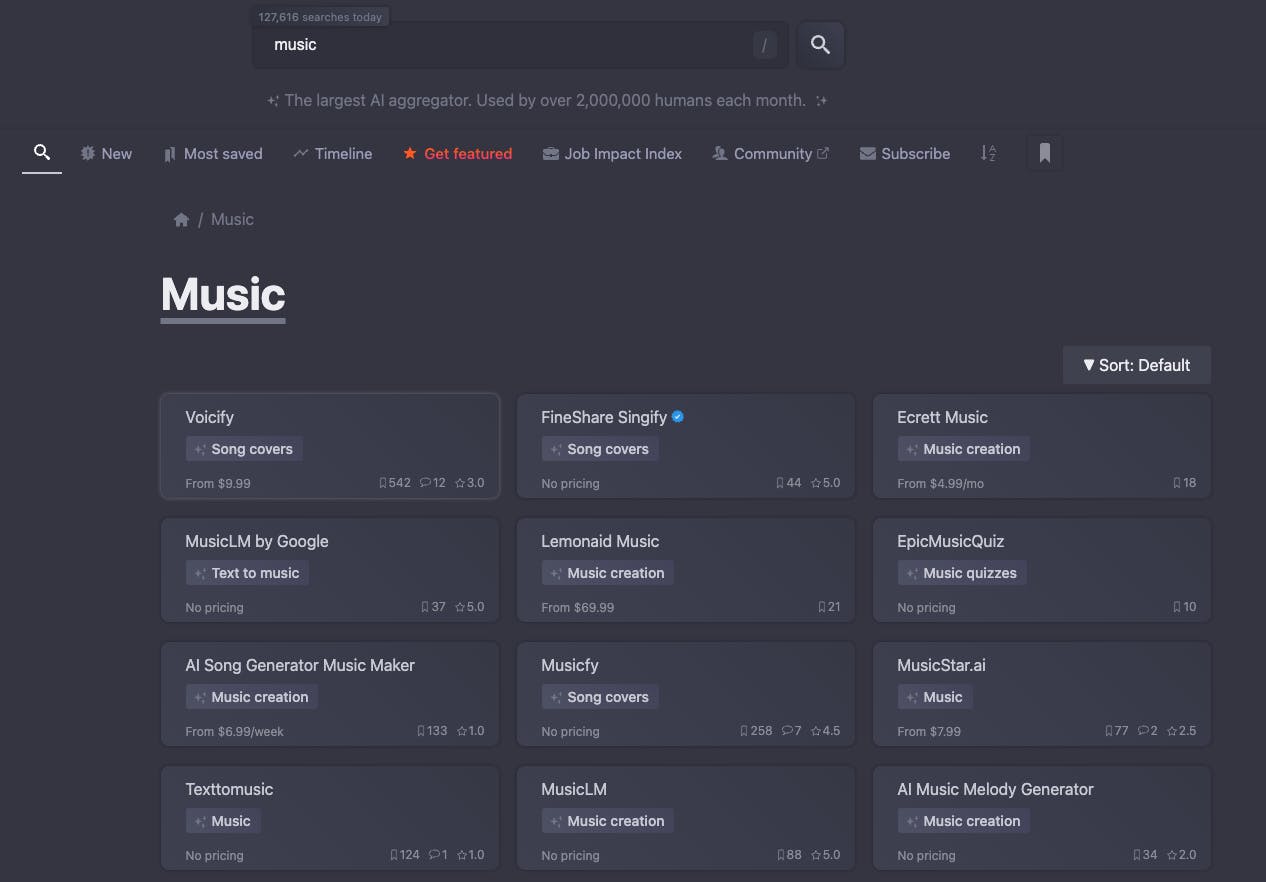Open the MusicStar.ai card

click(1042, 694)
